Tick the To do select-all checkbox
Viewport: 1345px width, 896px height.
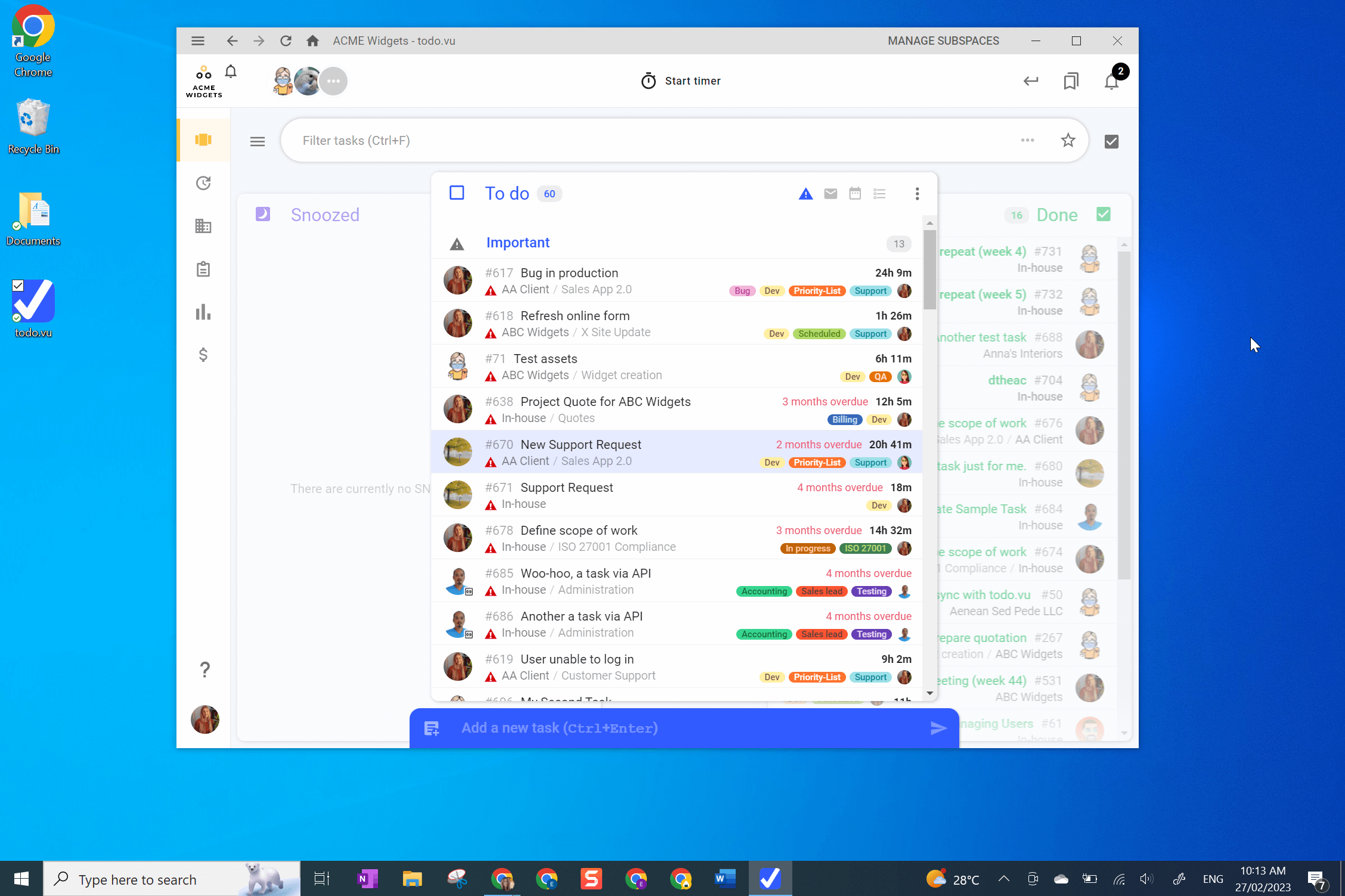pos(457,193)
